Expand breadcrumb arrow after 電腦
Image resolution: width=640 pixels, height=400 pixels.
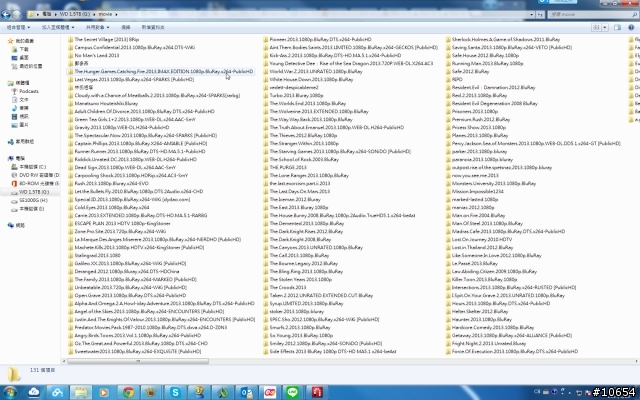click(55, 14)
